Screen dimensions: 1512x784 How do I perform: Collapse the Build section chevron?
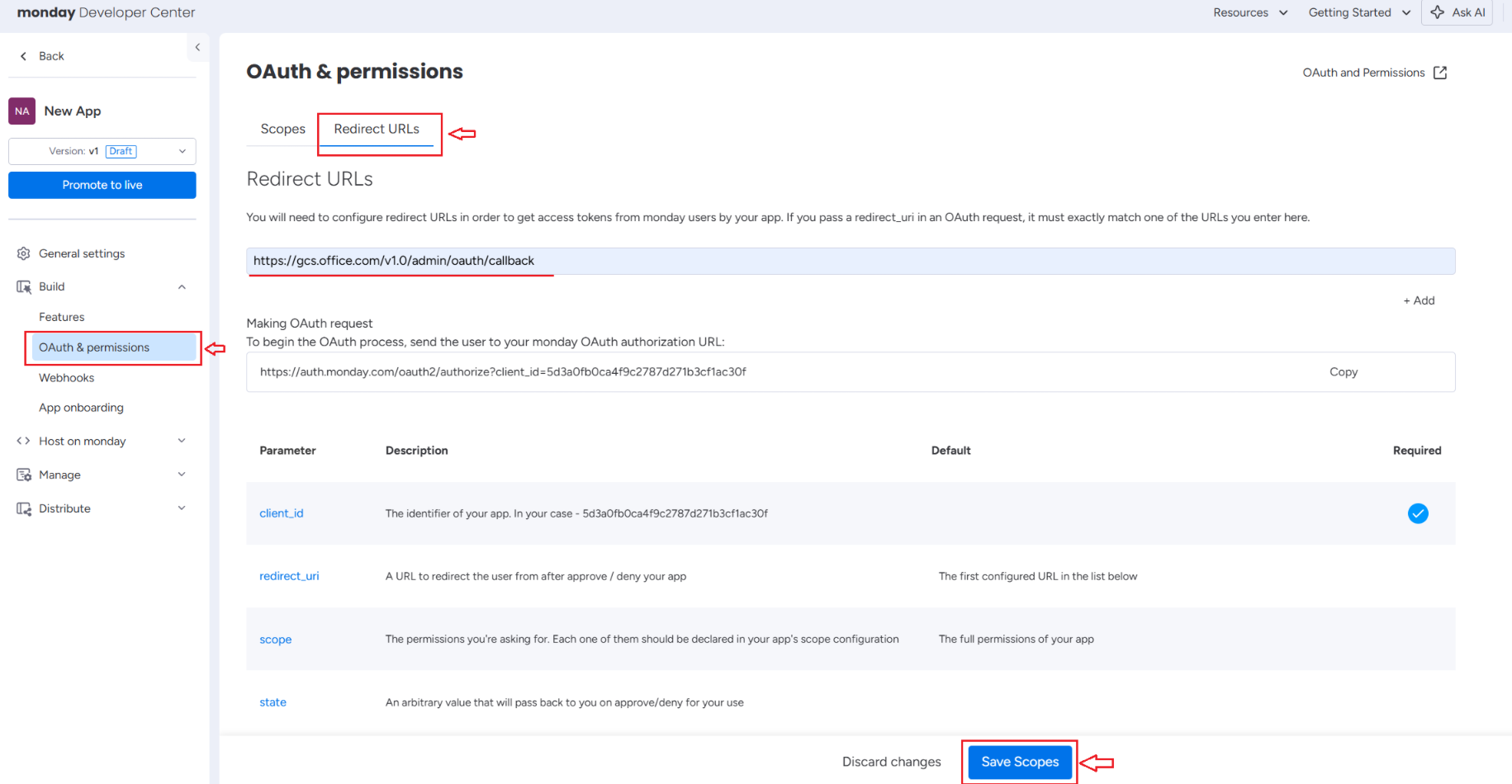pyautogui.click(x=182, y=286)
